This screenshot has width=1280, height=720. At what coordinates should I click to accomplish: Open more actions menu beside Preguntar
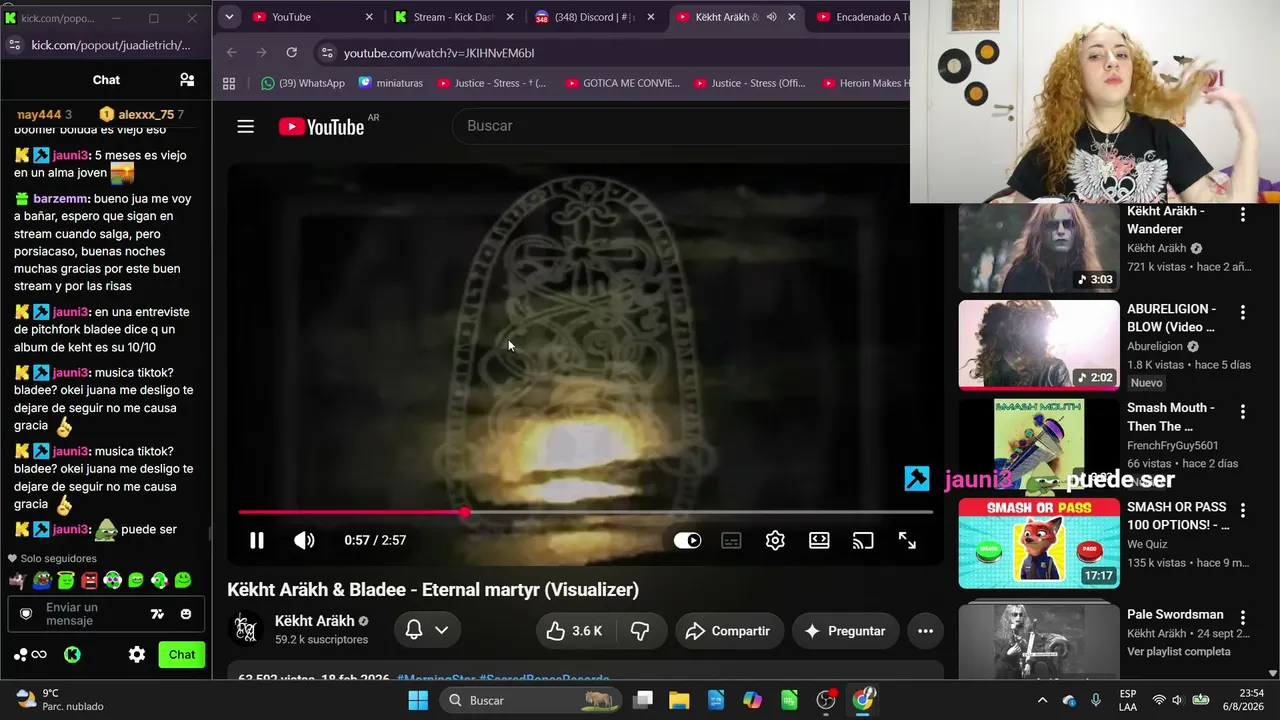tap(925, 631)
